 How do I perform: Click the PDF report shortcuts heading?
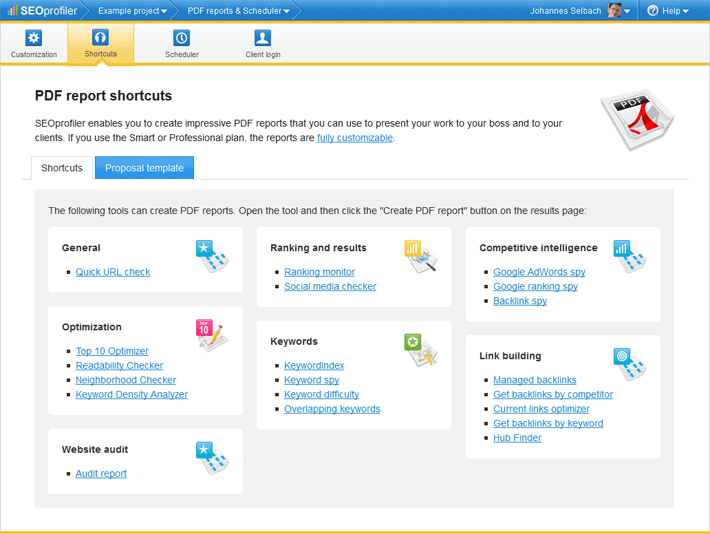(103, 96)
